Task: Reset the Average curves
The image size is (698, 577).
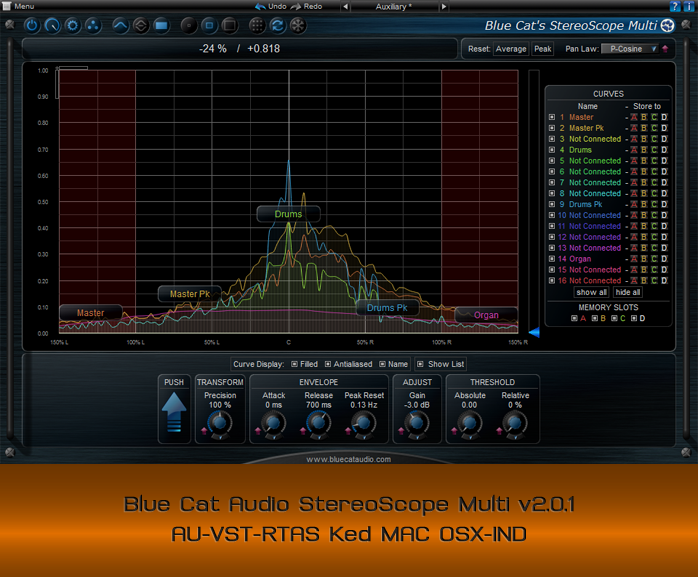Action: coord(511,49)
